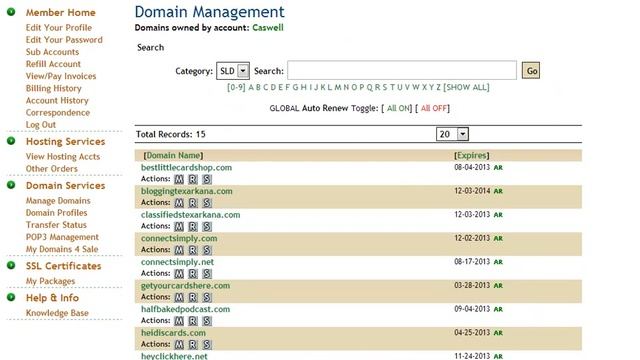
Task: Click the R action icon for heidiscards.com
Action: [193, 345]
